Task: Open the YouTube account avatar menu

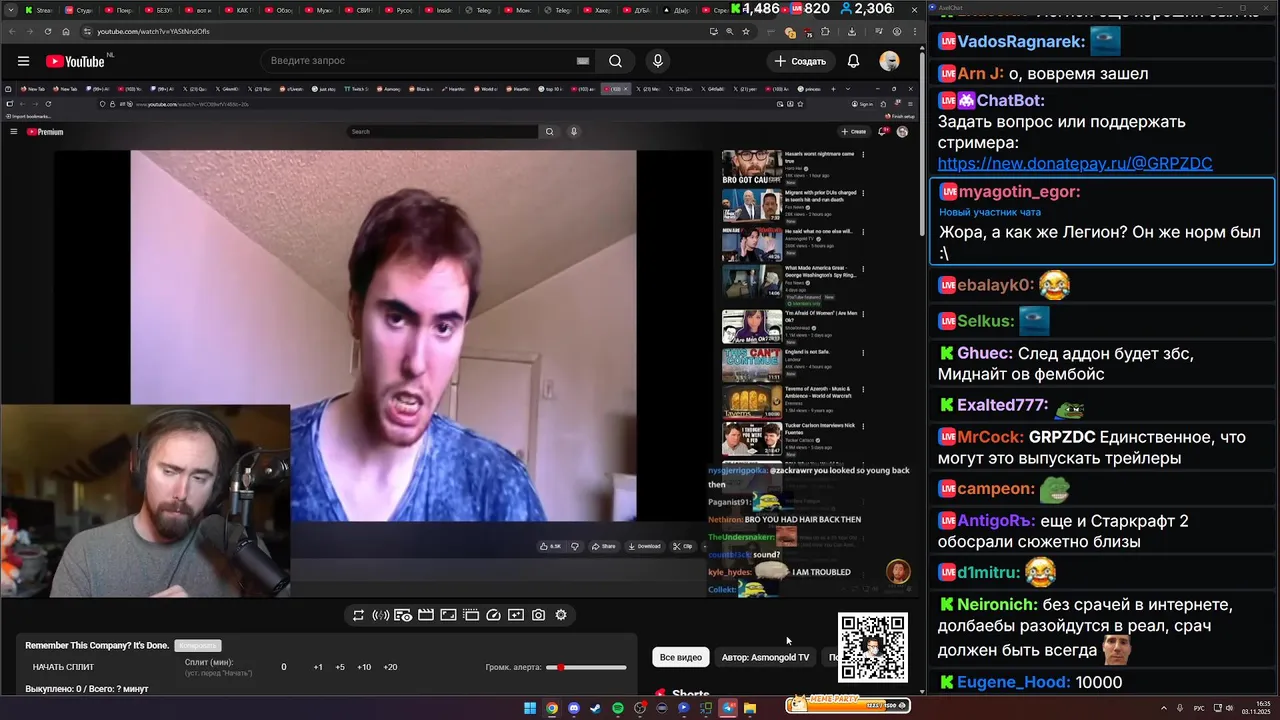Action: coord(889,61)
